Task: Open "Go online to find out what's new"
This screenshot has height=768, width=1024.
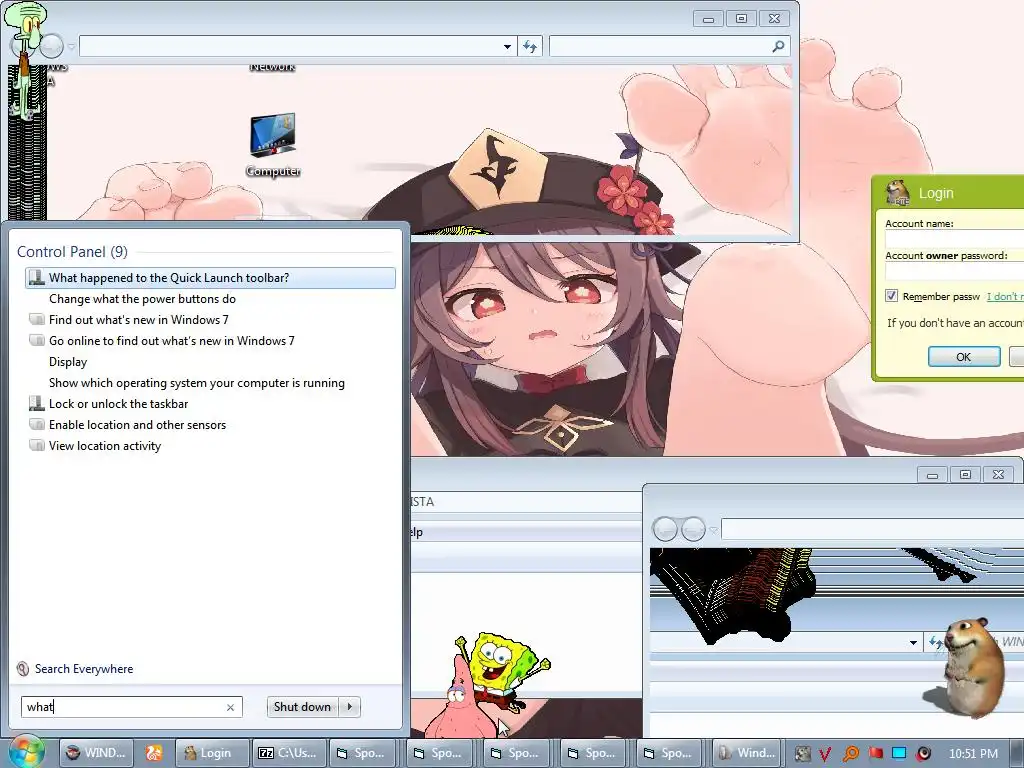Action: [x=172, y=340]
